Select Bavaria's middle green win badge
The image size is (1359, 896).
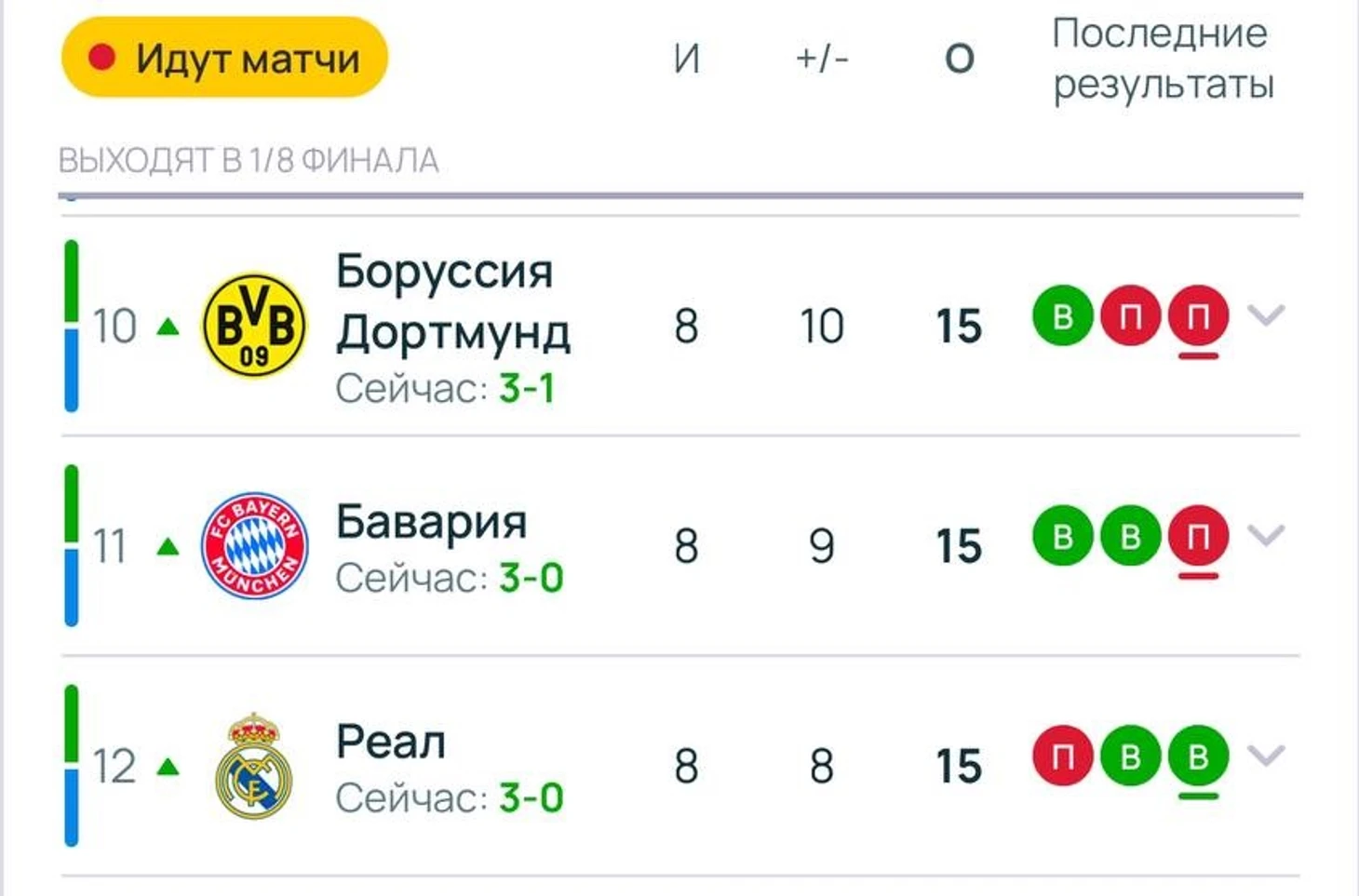coord(1130,536)
